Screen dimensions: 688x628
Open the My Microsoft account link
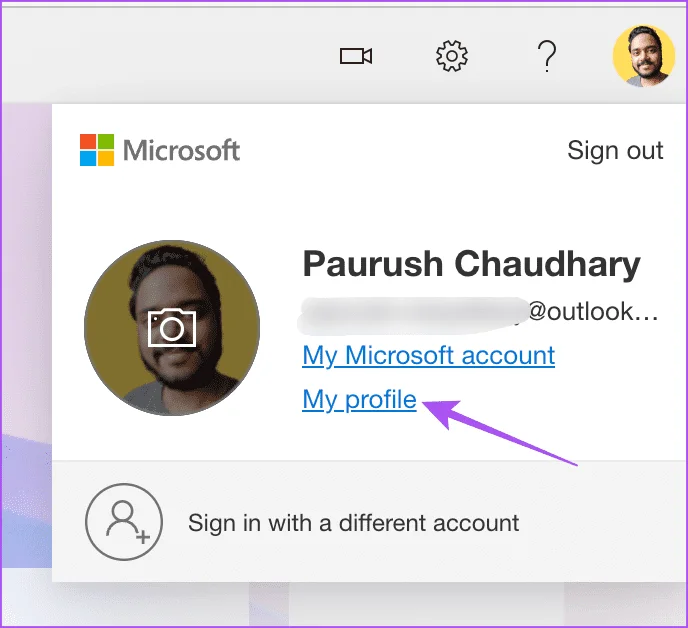pyautogui.click(x=429, y=355)
